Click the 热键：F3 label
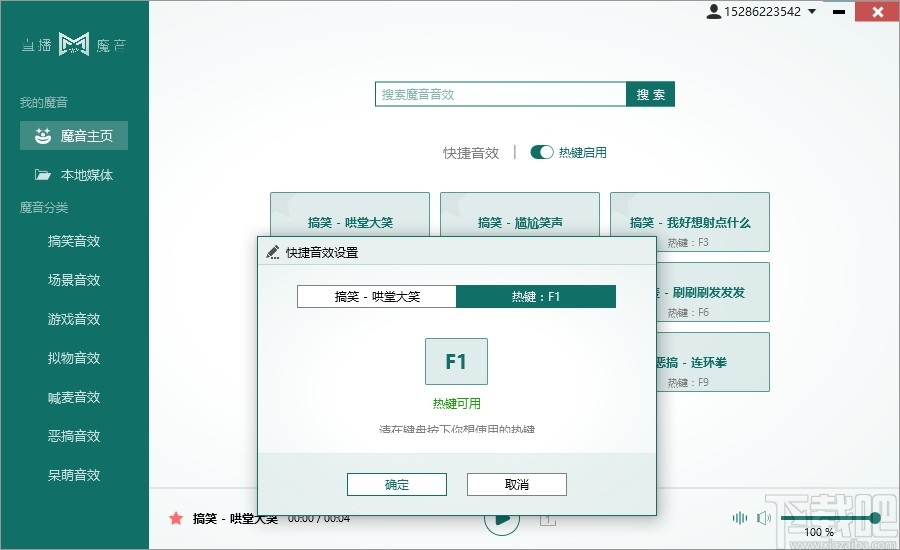Screen dimensions: 900x550 (688, 243)
